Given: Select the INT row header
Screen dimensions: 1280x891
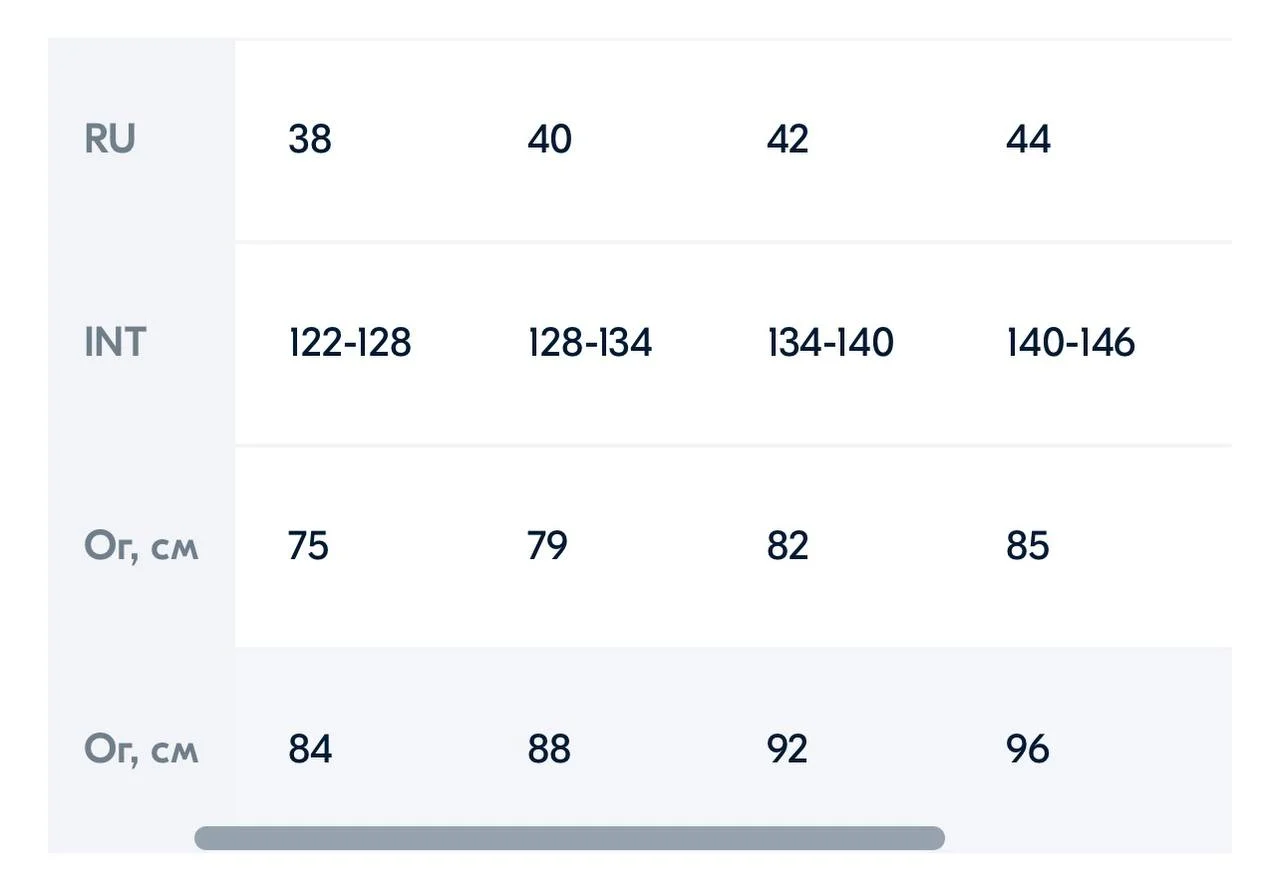Looking at the screenshot, I should coord(115,342).
